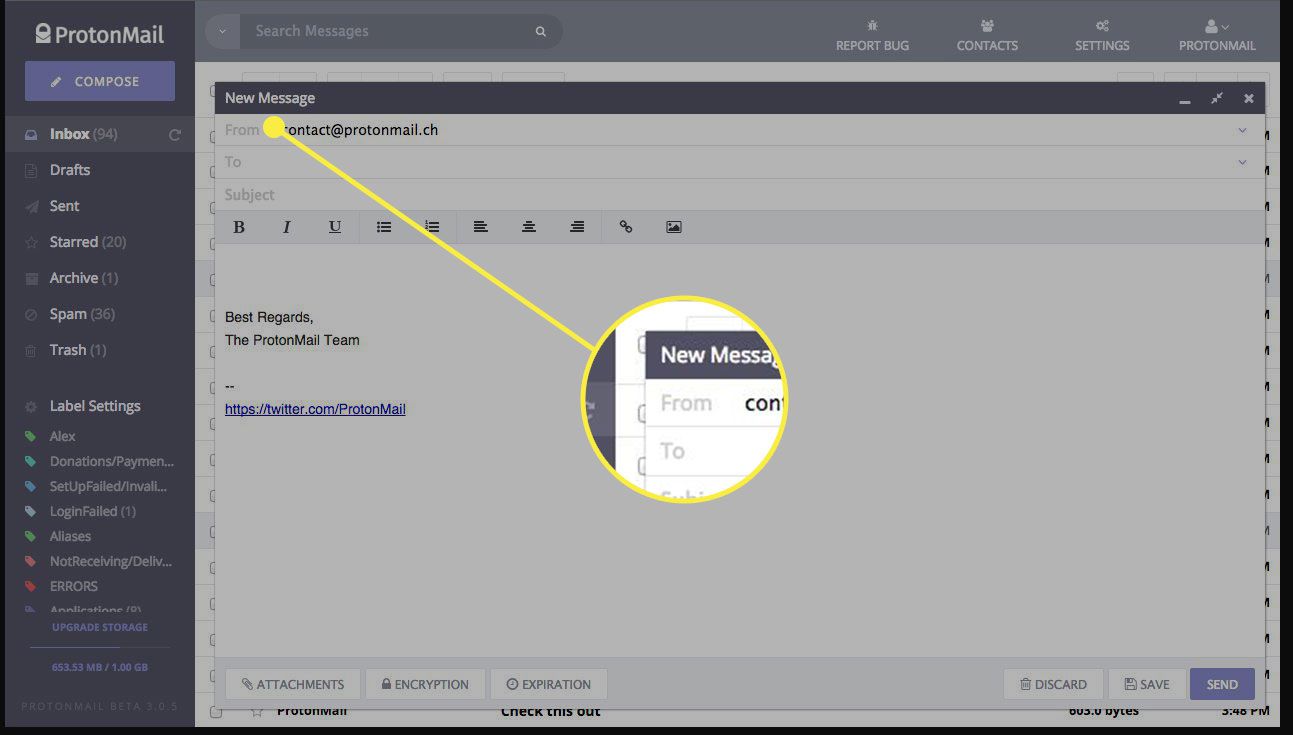This screenshot has height=735, width=1293.
Task: Open Report Bug
Action: [x=872, y=36]
